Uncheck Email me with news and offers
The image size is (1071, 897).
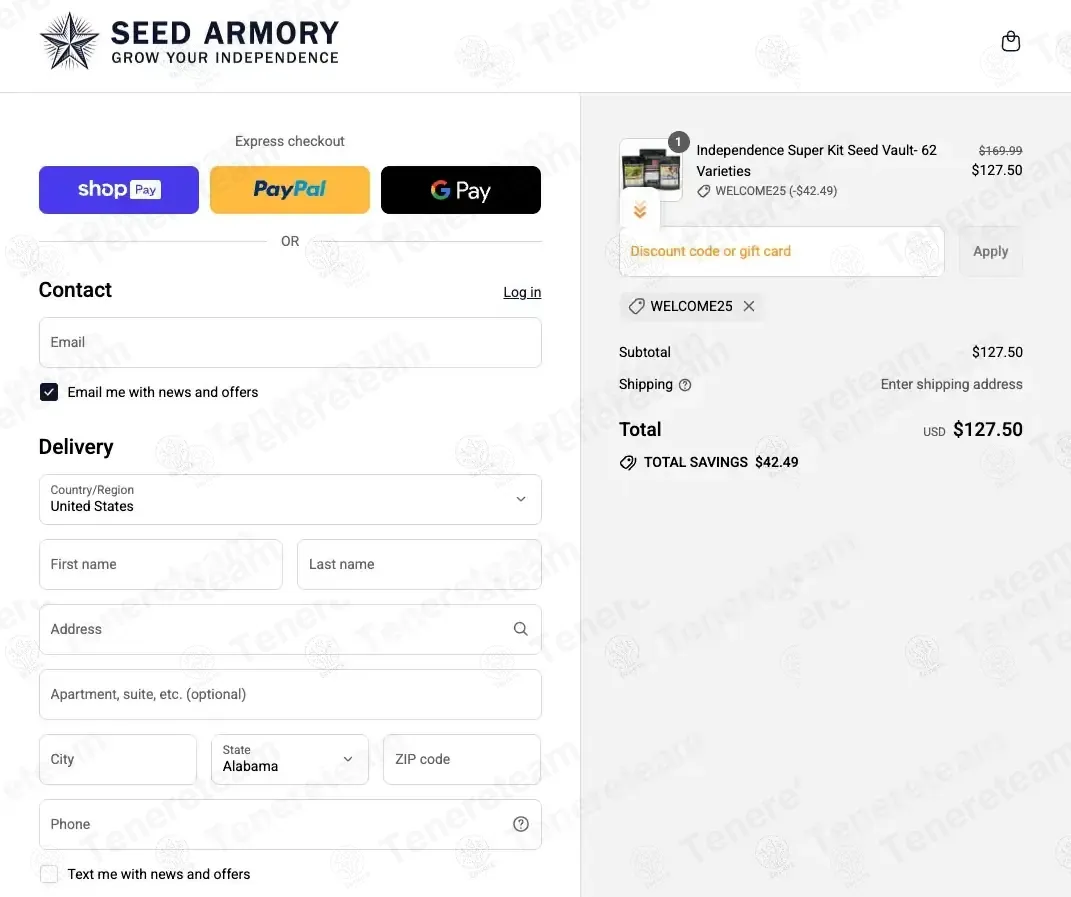click(x=49, y=392)
